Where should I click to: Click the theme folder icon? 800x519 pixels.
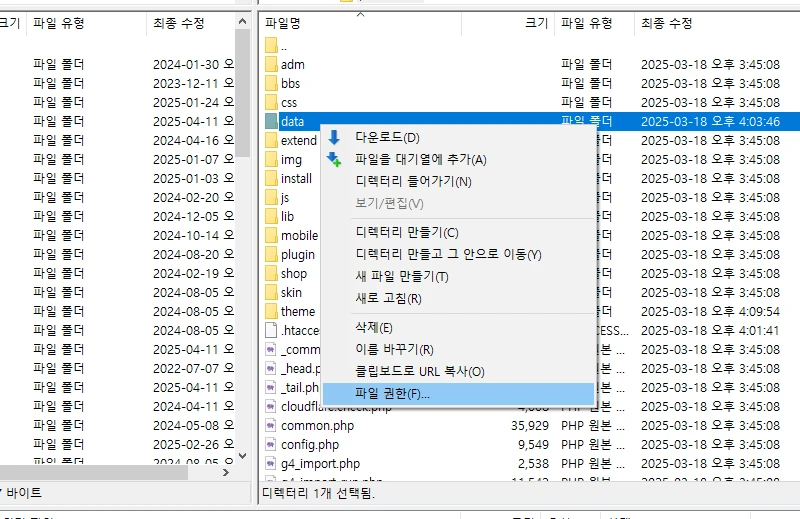(271, 311)
